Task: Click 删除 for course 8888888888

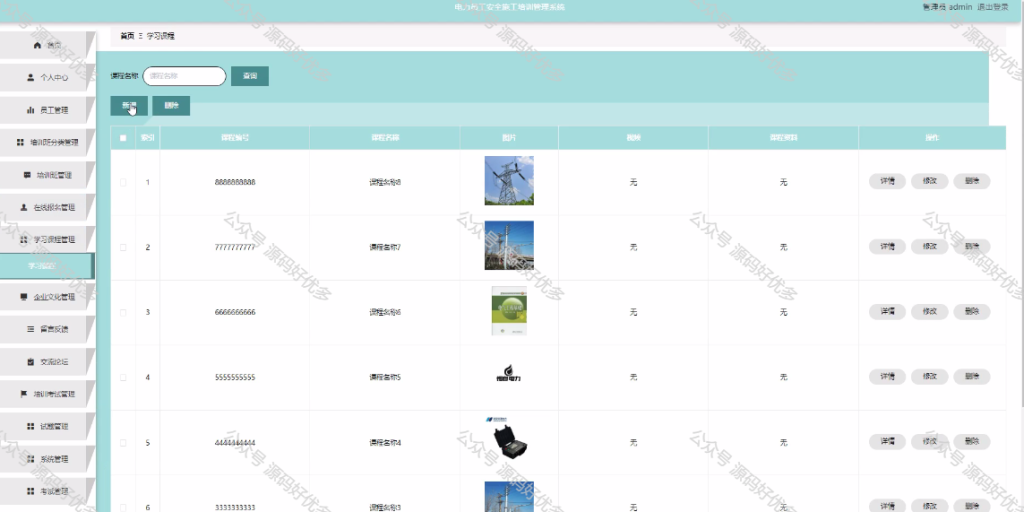Action: (x=972, y=182)
